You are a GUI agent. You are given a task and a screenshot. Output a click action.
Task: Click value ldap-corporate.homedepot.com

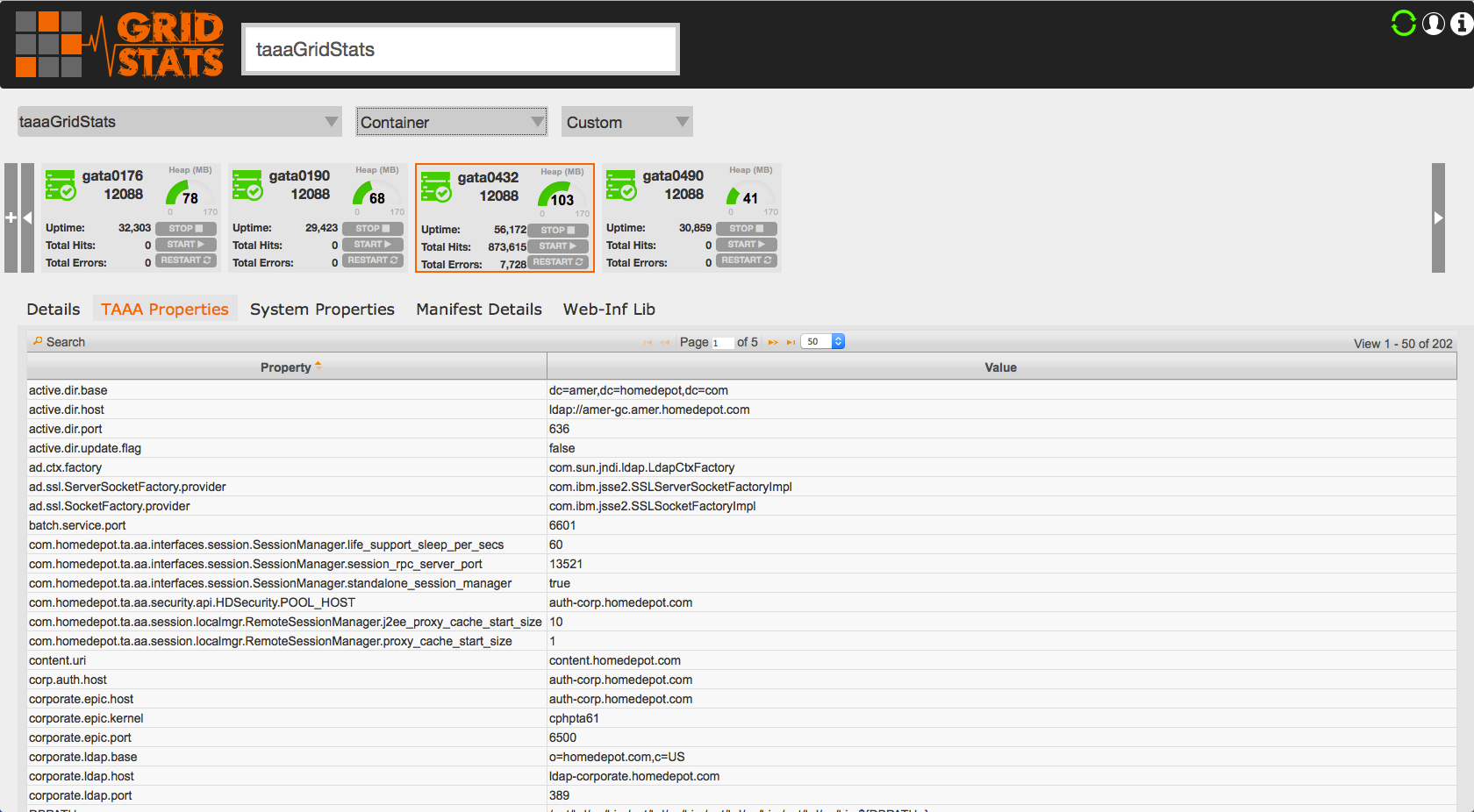pyautogui.click(x=634, y=776)
